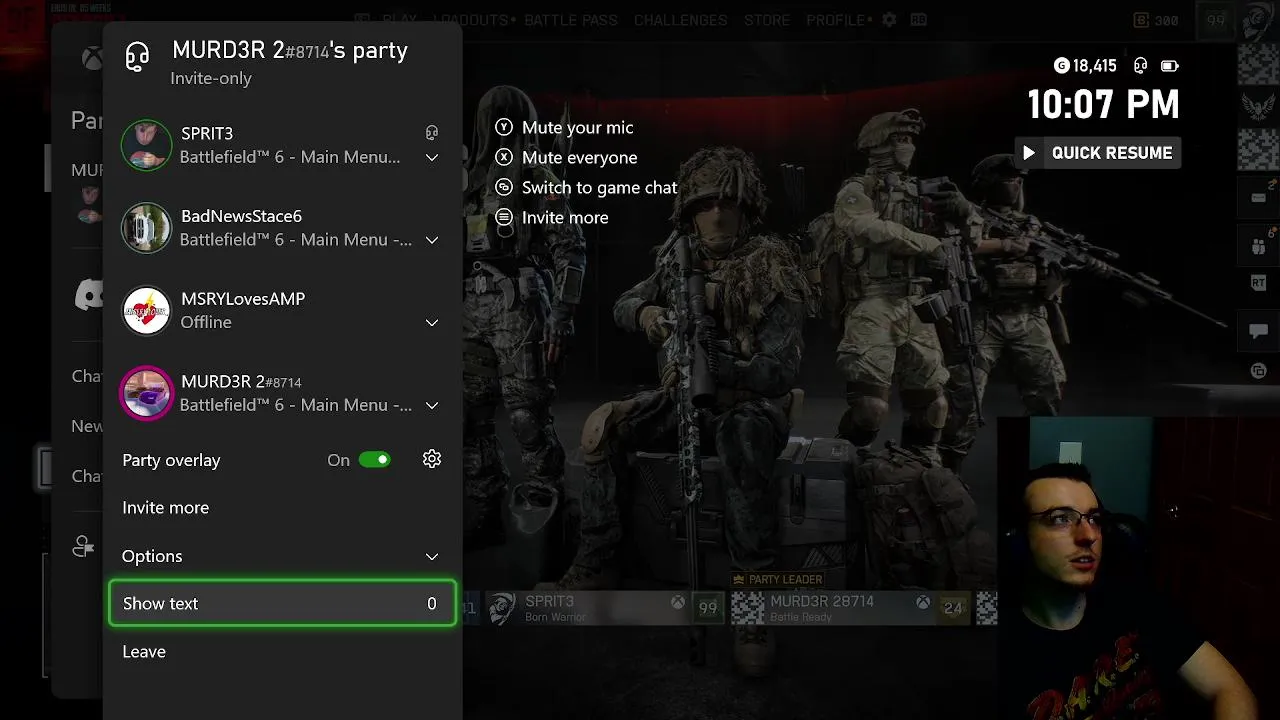Click the Xbox icon on SPRIT3's player card
Image resolution: width=1280 pixels, height=720 pixels.
(677, 603)
